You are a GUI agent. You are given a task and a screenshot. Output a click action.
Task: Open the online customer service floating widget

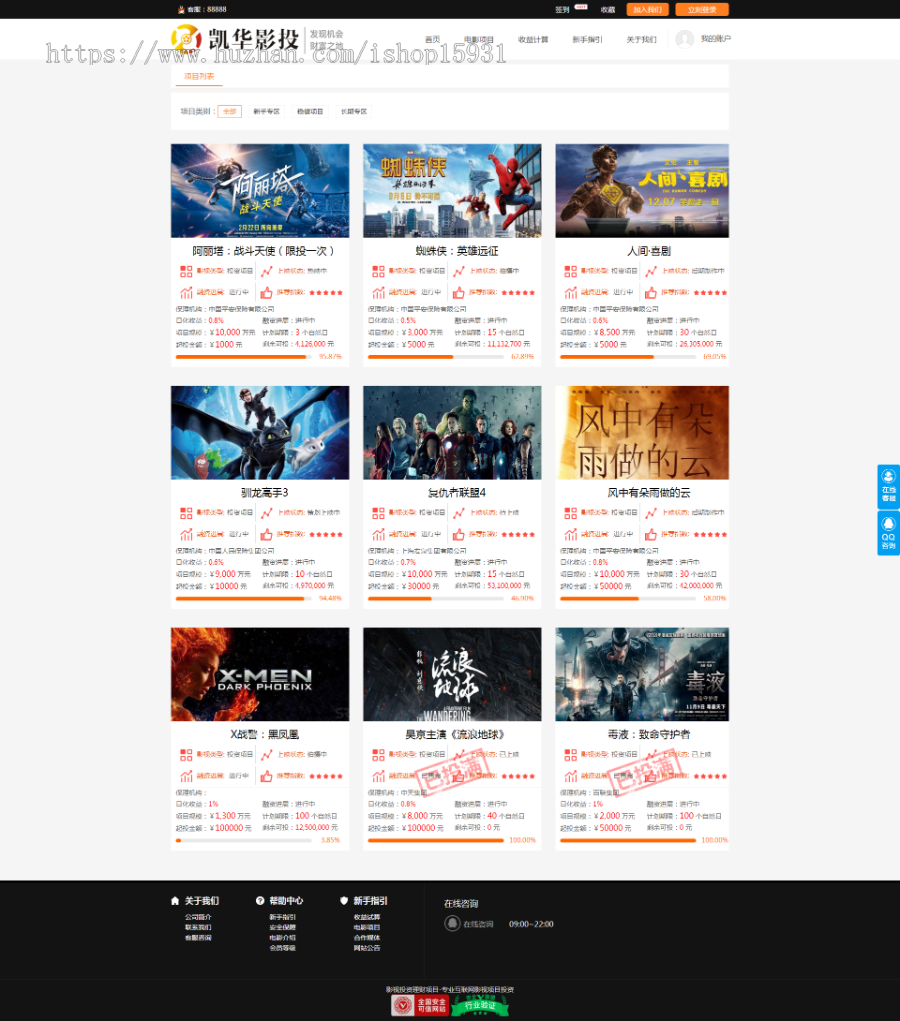click(888, 486)
